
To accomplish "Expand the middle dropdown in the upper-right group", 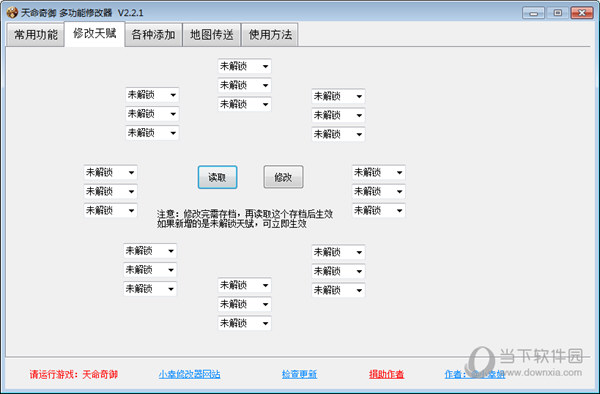I will (338, 115).
